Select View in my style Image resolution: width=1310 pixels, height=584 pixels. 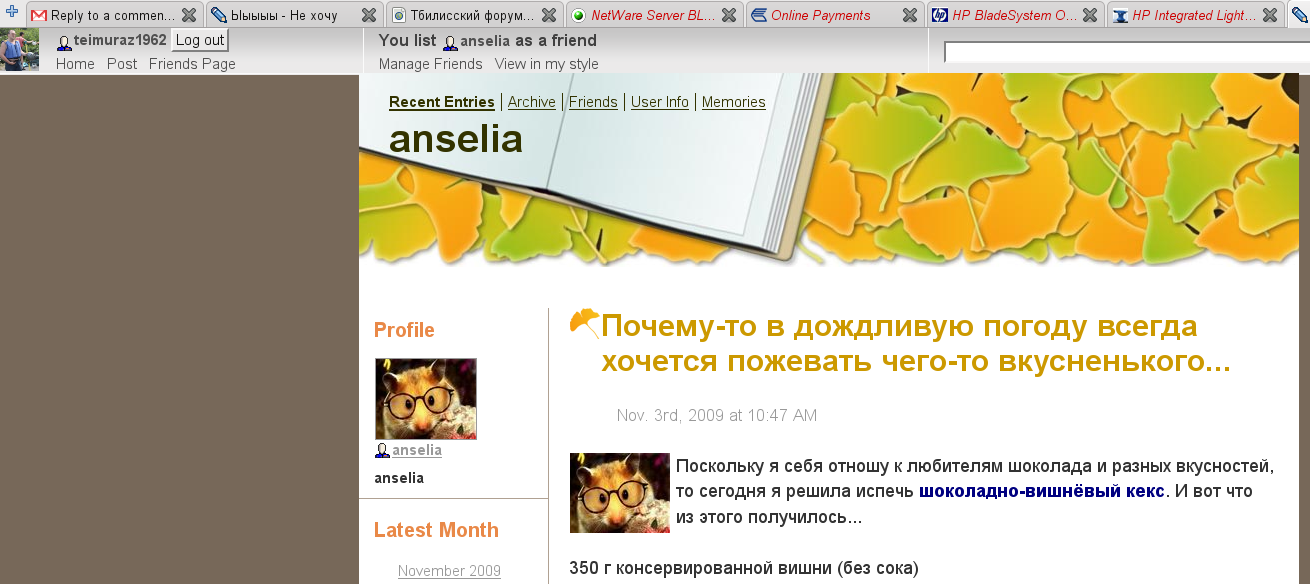[x=547, y=64]
